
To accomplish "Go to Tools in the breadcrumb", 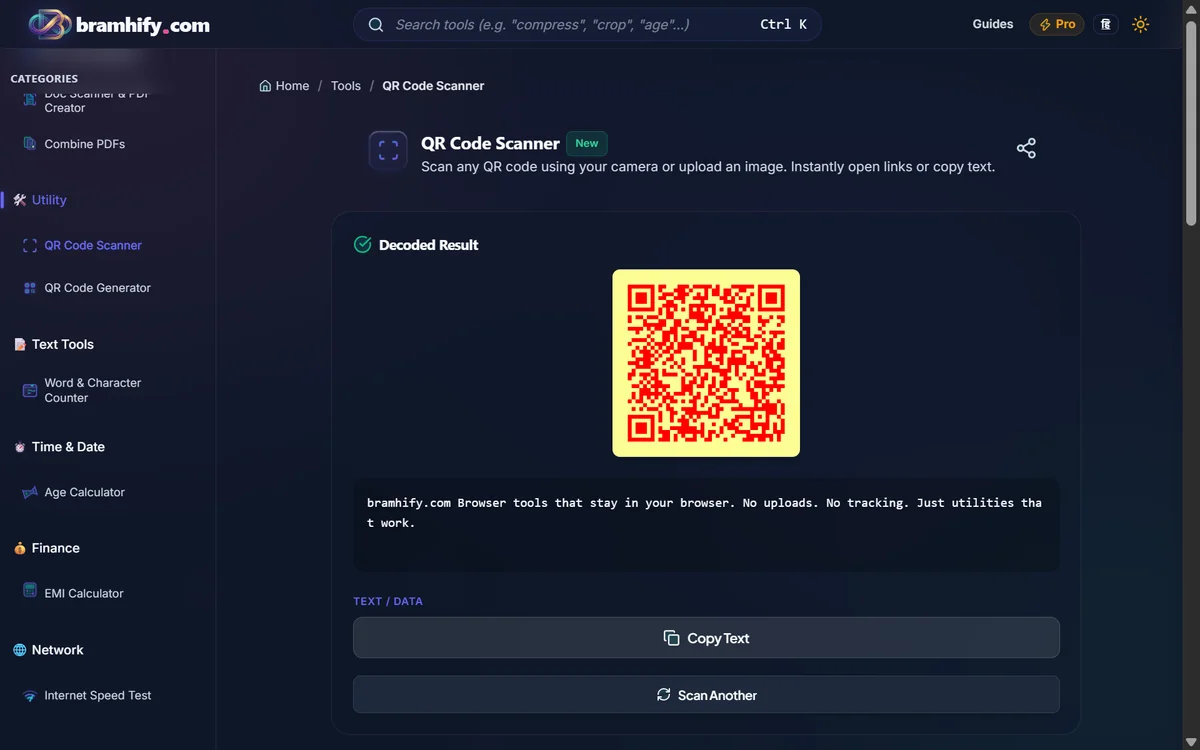I will click(x=346, y=86).
